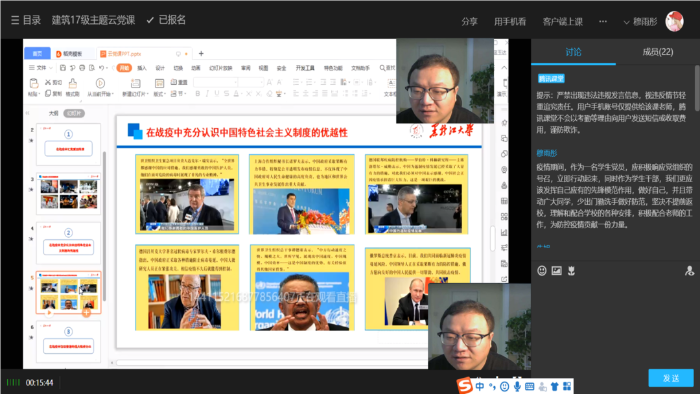Click the 已报名 enrolled status

166,20
